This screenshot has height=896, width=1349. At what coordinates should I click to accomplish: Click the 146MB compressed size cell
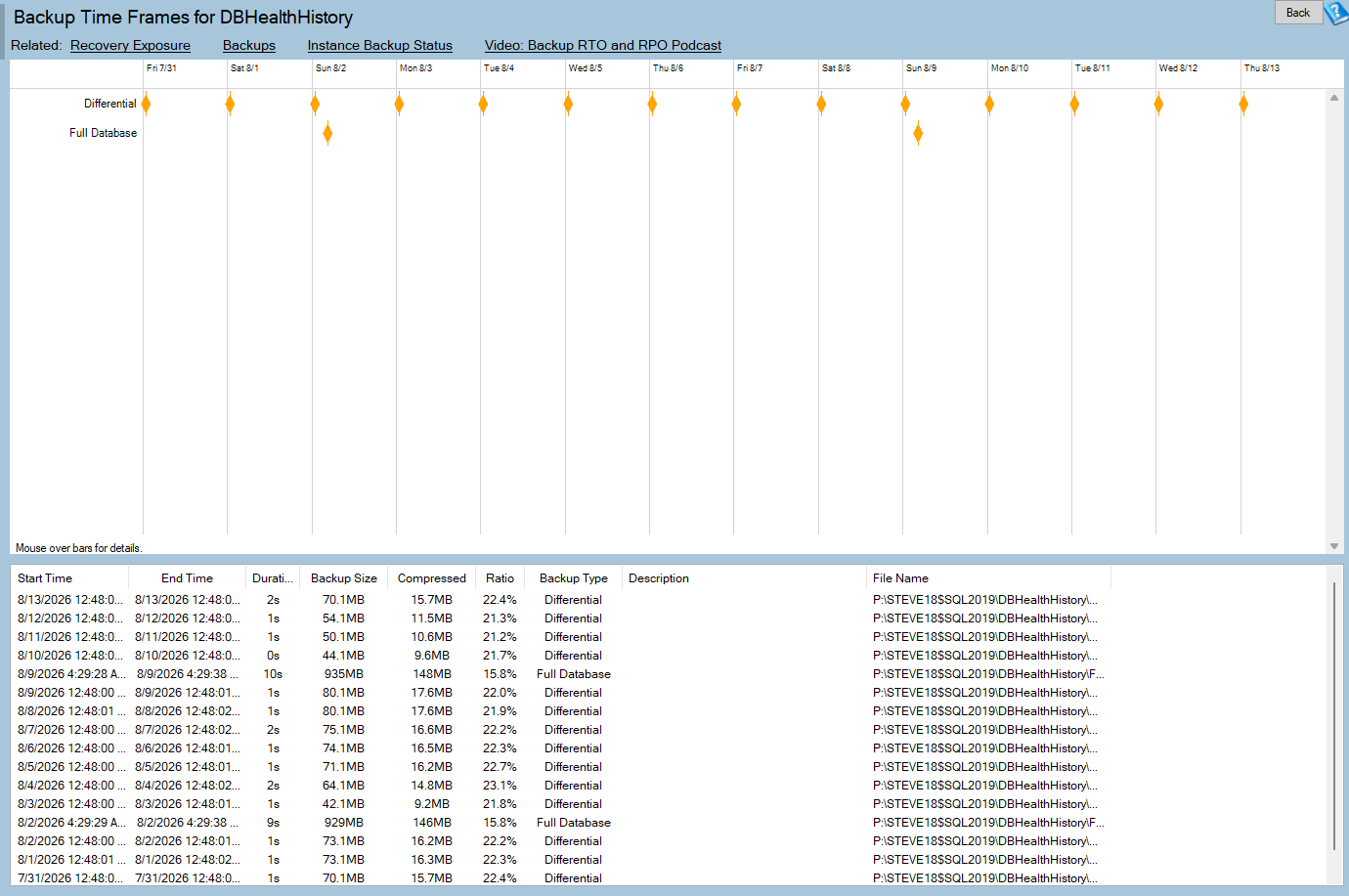pos(432,823)
